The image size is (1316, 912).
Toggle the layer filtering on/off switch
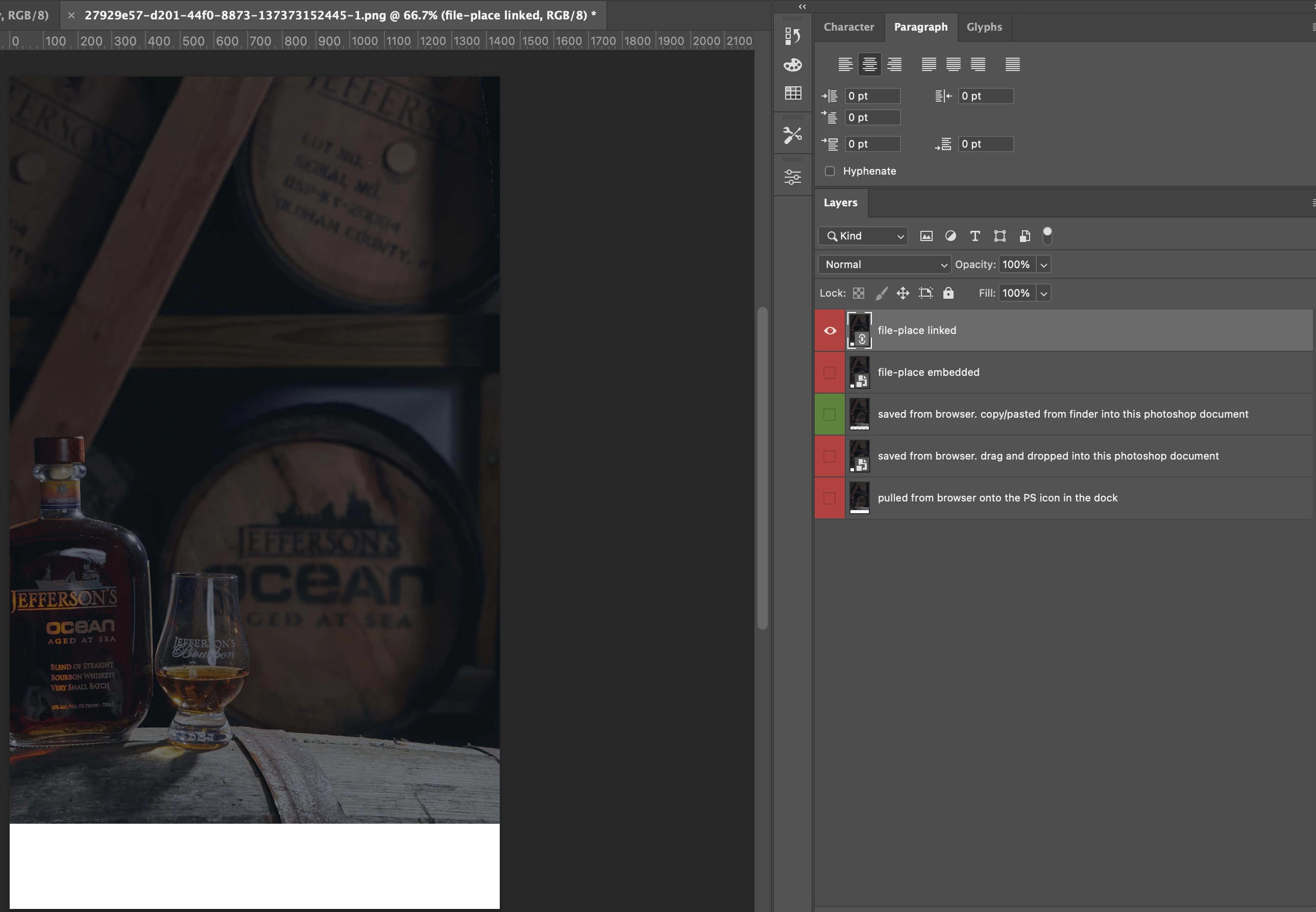[x=1047, y=235]
